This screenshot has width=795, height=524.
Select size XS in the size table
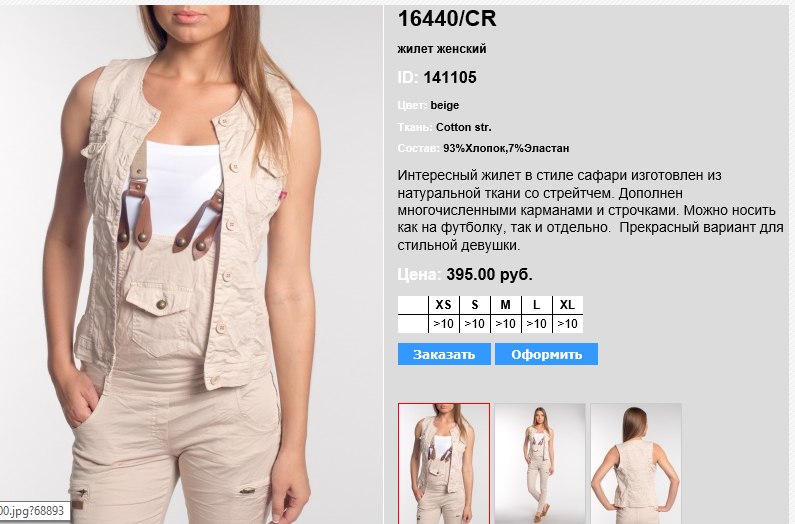pyautogui.click(x=444, y=305)
